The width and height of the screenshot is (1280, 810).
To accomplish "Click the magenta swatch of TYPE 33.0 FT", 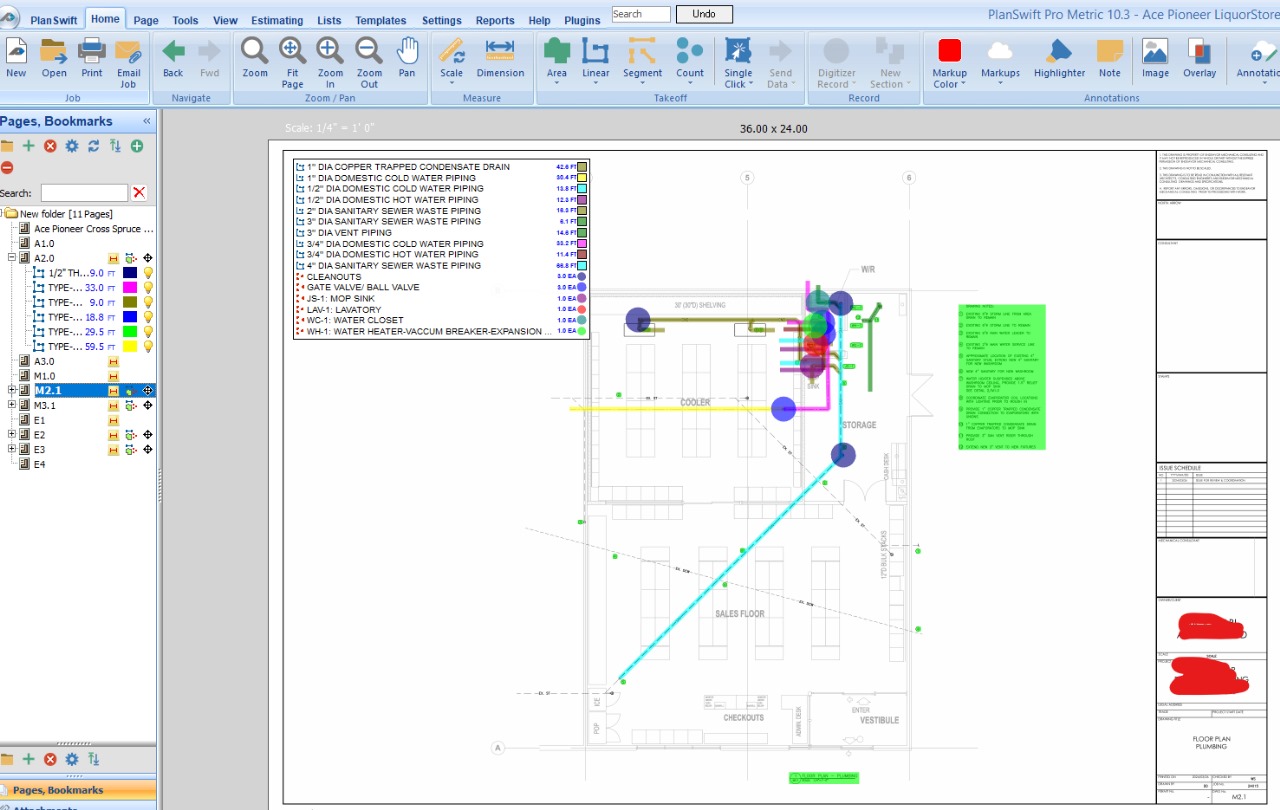I will tap(130, 288).
